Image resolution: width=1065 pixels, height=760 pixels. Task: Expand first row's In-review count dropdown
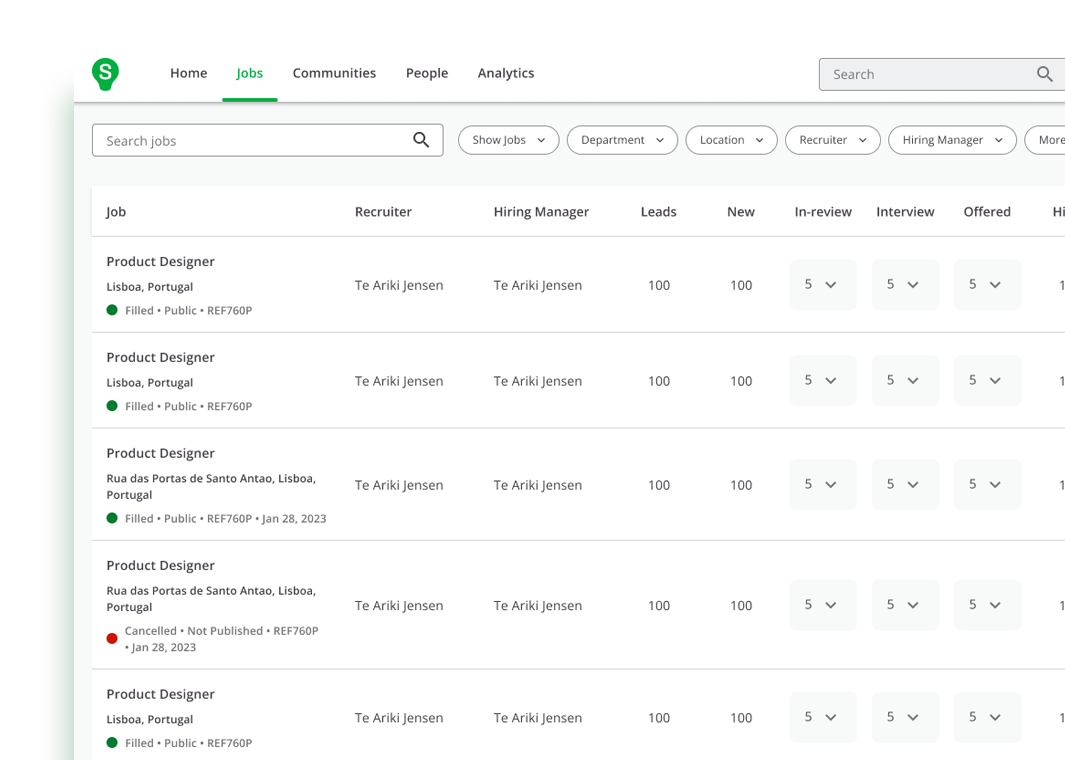(x=822, y=285)
